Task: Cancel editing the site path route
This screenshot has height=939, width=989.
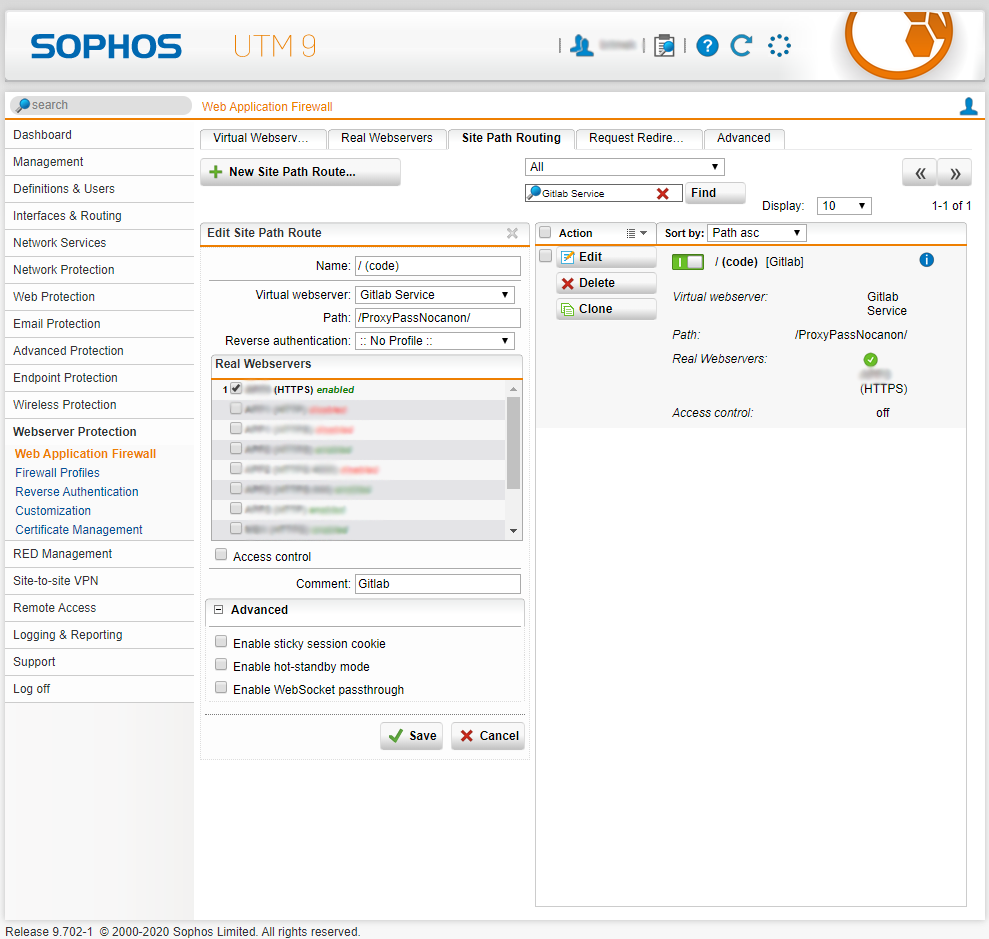Action: click(x=488, y=736)
